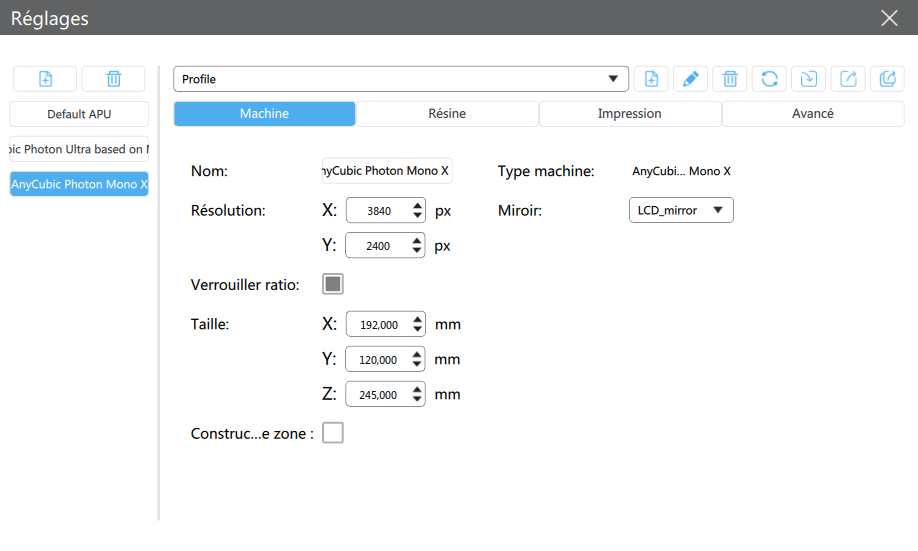Image resolution: width=918 pixels, height=551 pixels.
Task: Delete the current profile using toolbar trash icon
Action: tap(730, 79)
